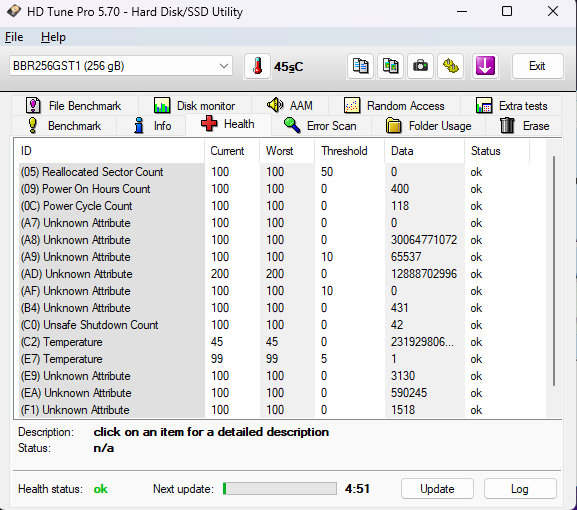The width and height of the screenshot is (577, 510).
Task: Open options gear icon
Action: (450, 66)
